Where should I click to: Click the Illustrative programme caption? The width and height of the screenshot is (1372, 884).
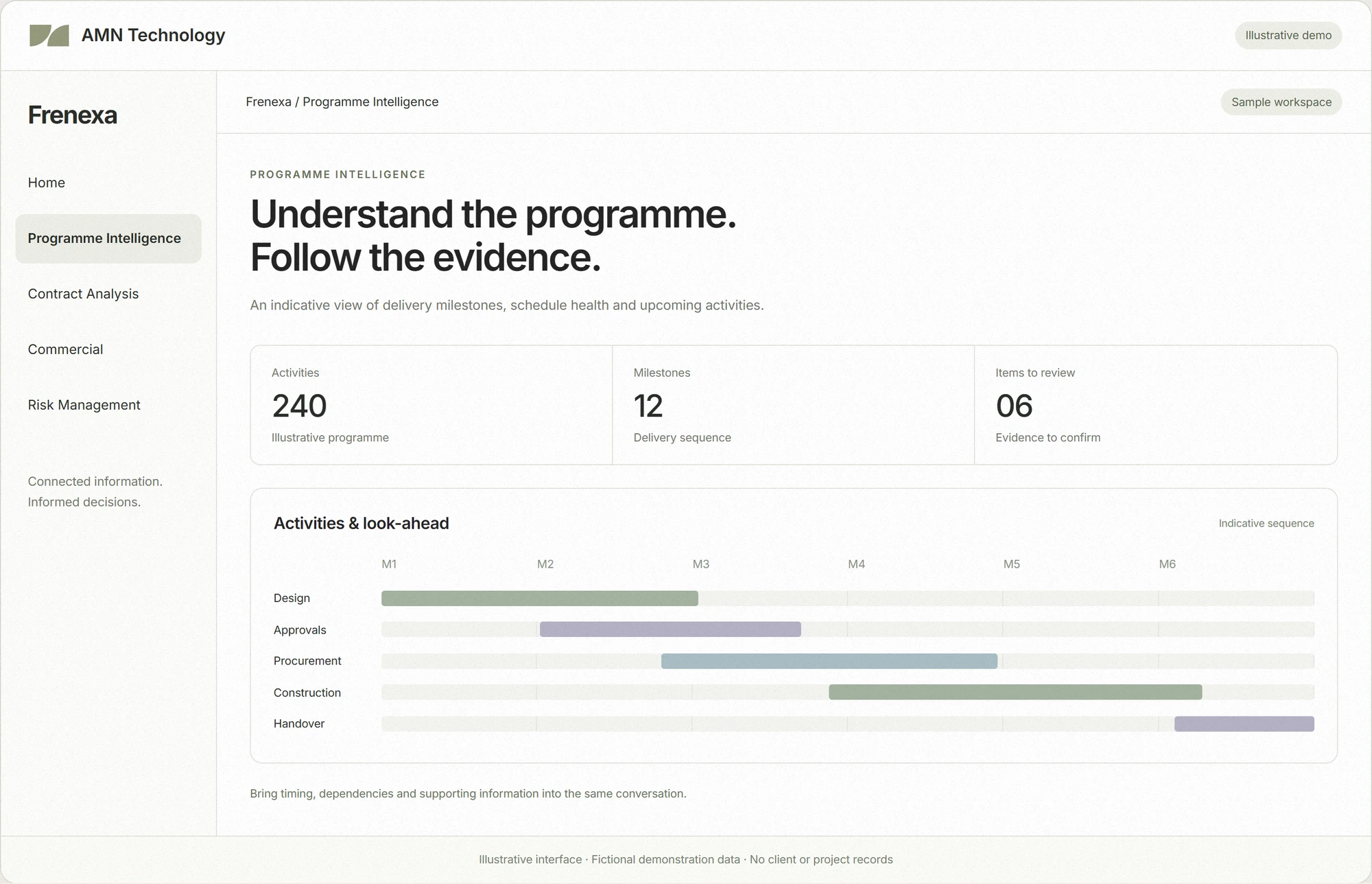330,438
